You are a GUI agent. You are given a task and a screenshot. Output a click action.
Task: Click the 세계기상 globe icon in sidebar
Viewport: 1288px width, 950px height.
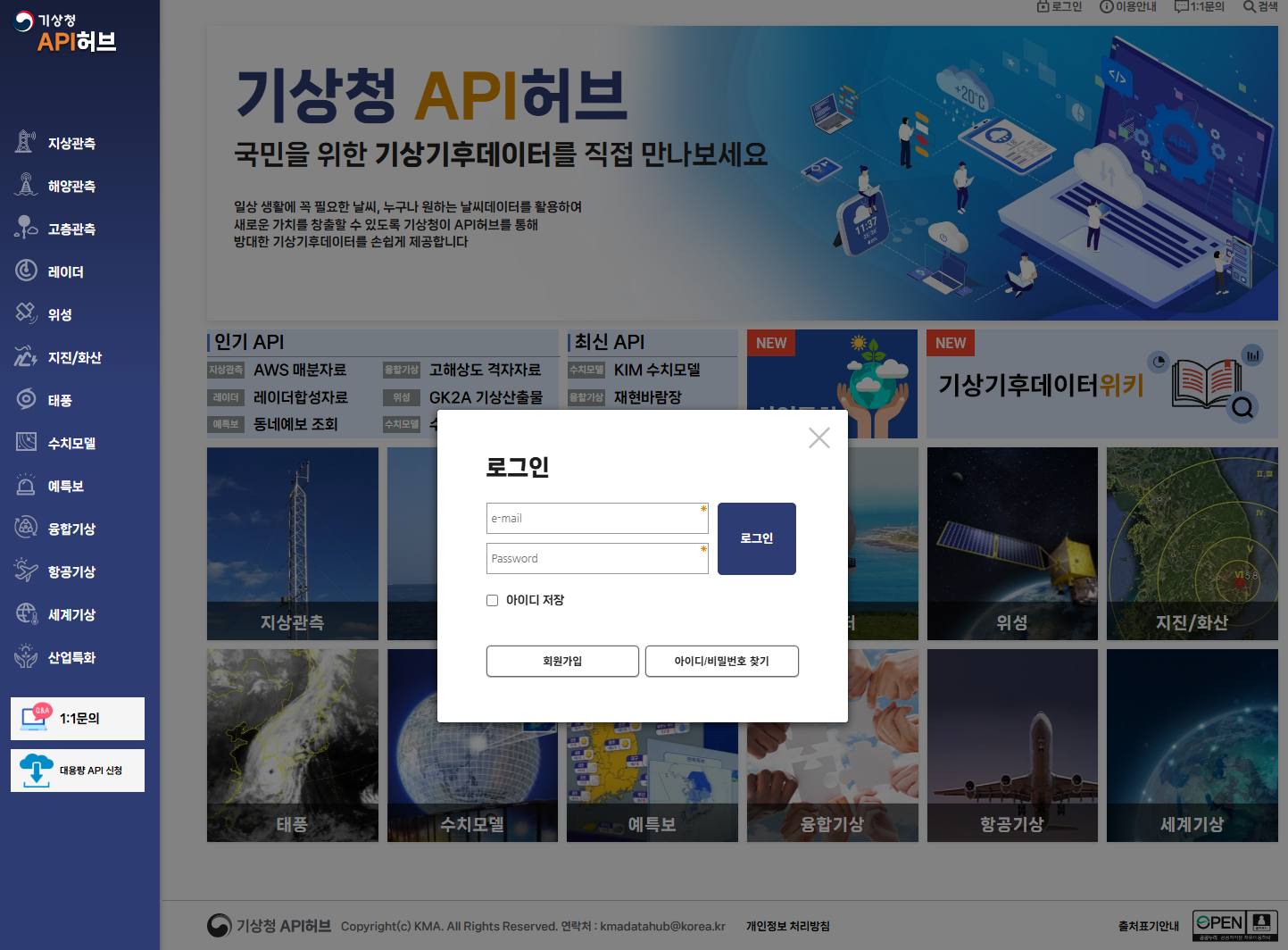click(x=26, y=613)
